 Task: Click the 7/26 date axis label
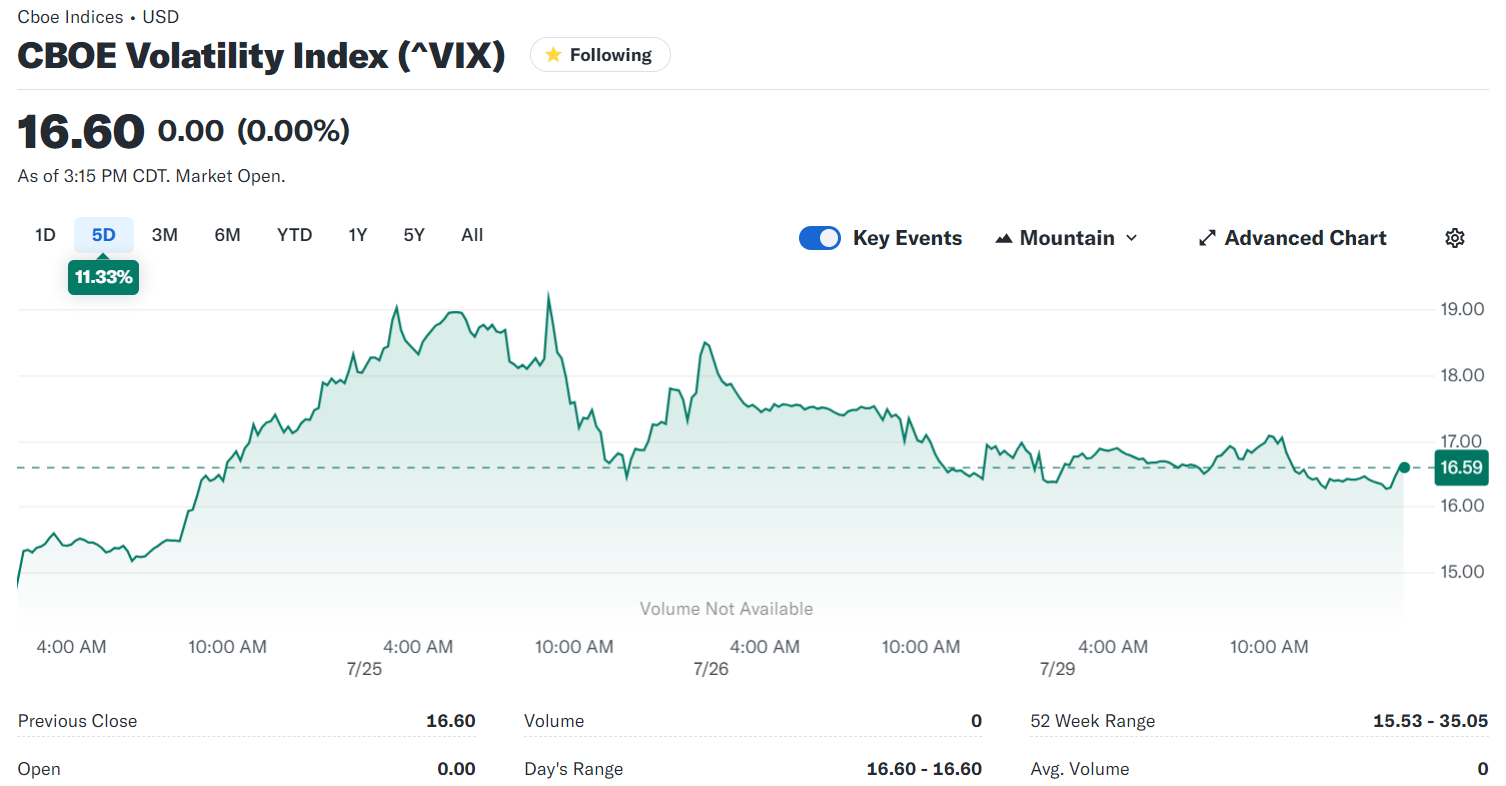(711, 669)
